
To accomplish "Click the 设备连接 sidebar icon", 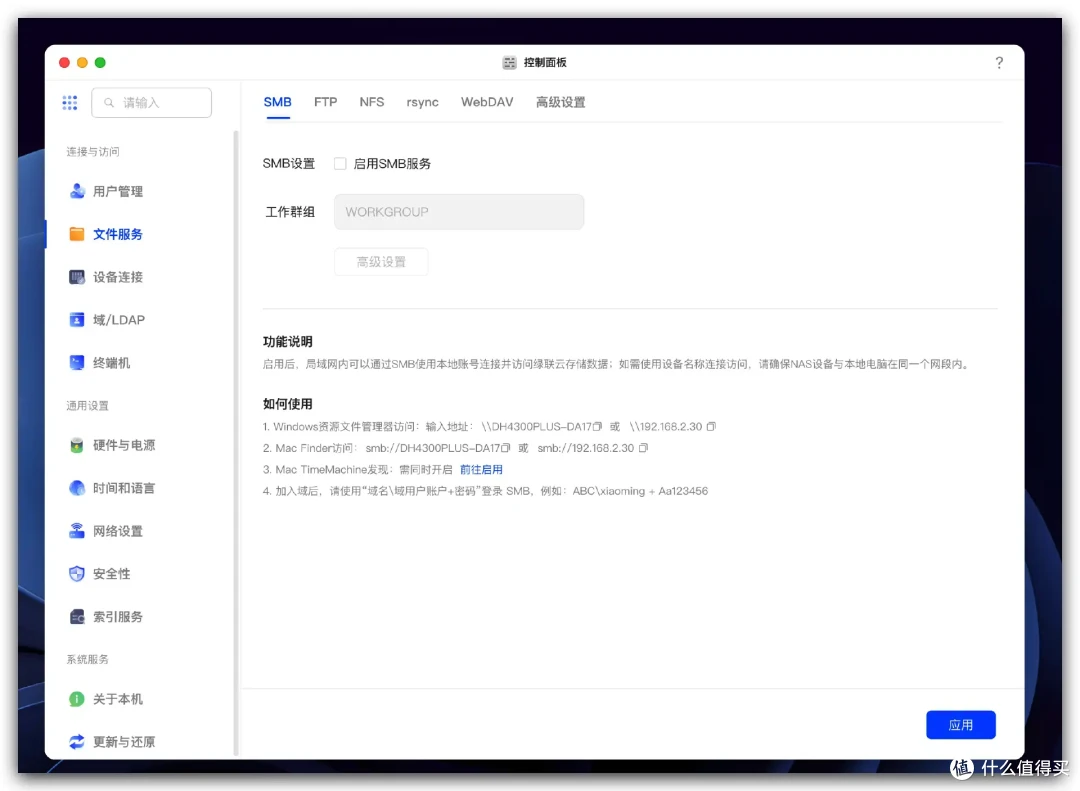I will tap(77, 277).
